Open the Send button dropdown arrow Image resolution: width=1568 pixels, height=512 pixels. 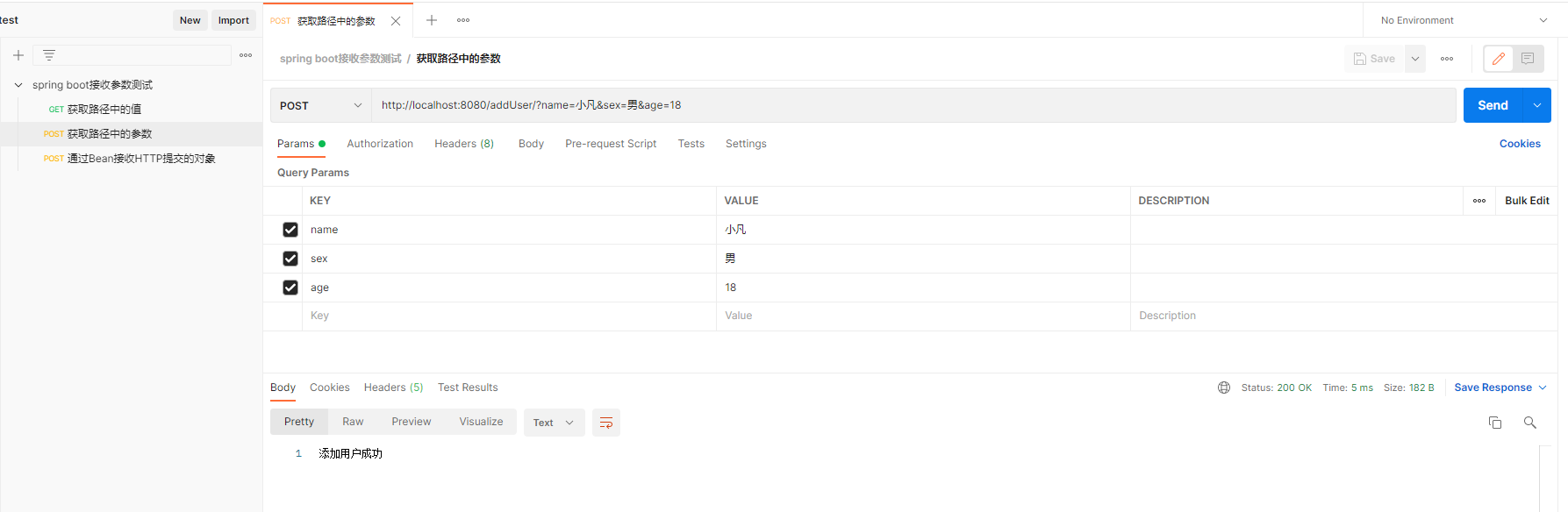[x=1537, y=105]
